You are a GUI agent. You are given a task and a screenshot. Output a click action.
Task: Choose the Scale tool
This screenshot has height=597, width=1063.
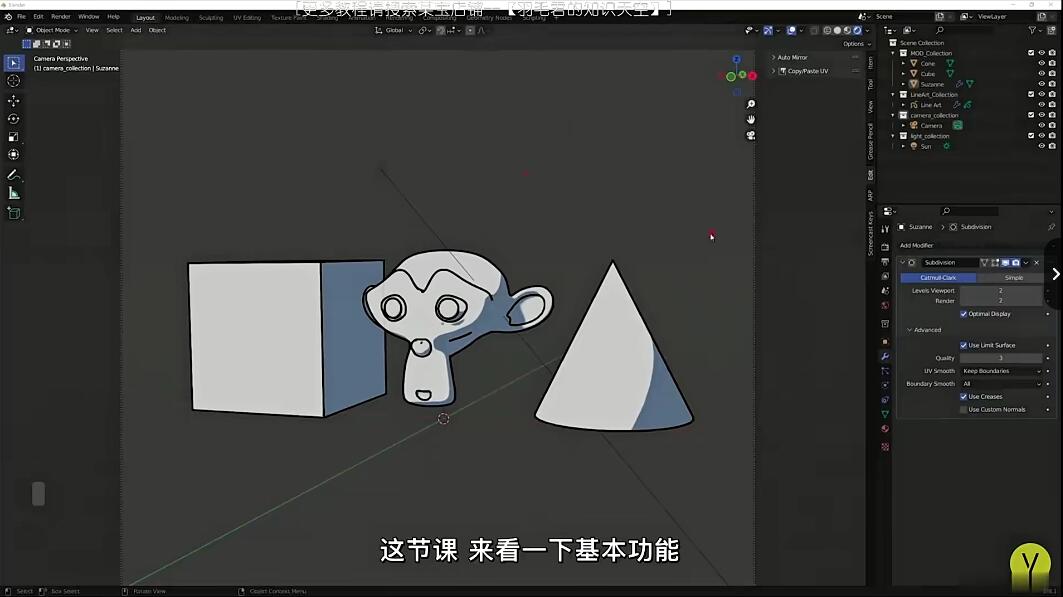coord(14,137)
